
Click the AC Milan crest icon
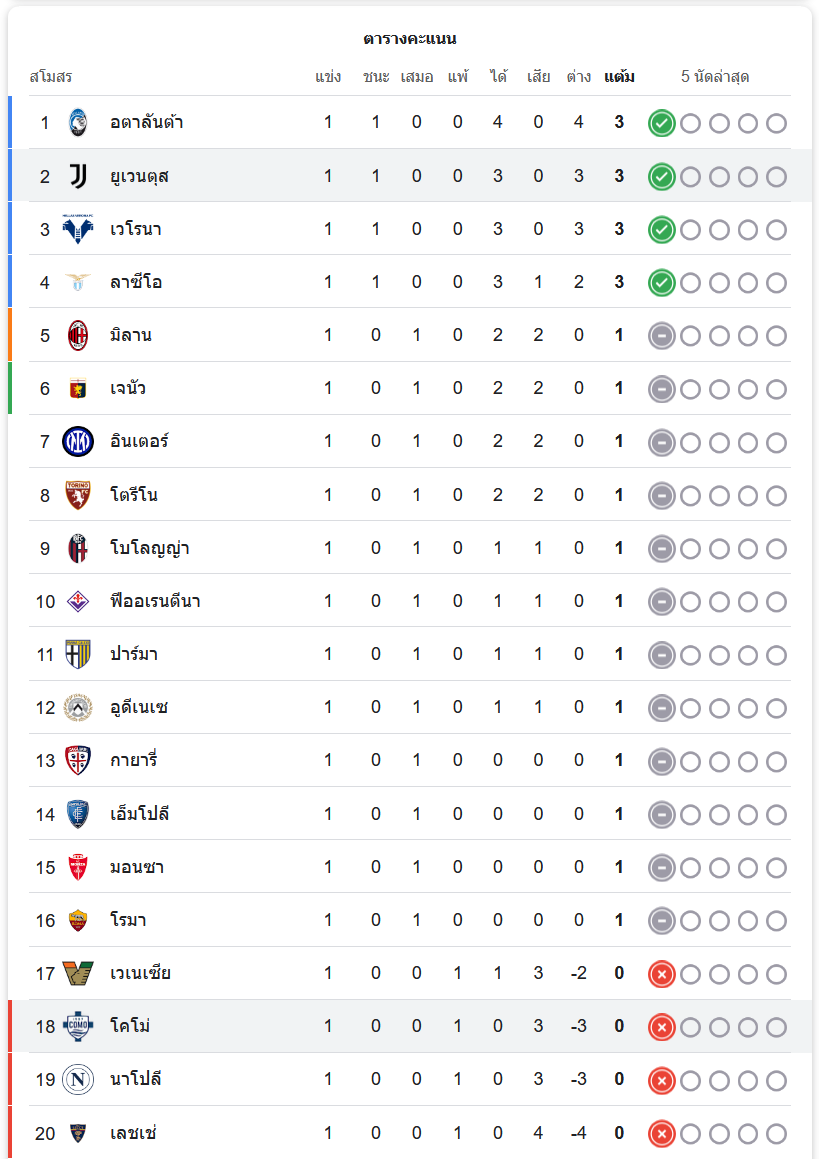coord(78,335)
